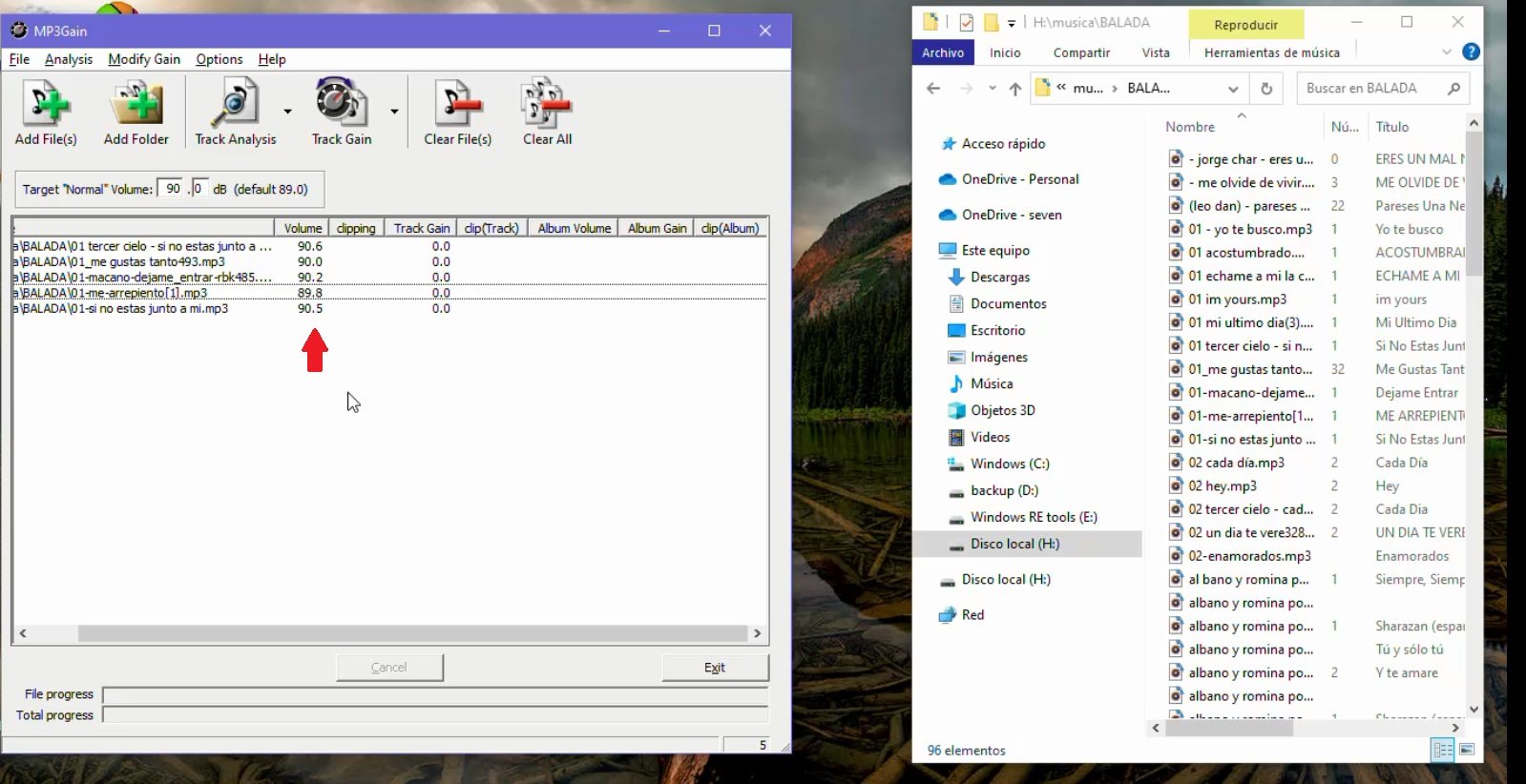This screenshot has width=1526, height=784.
Task: Open the Options menu
Action: point(219,59)
